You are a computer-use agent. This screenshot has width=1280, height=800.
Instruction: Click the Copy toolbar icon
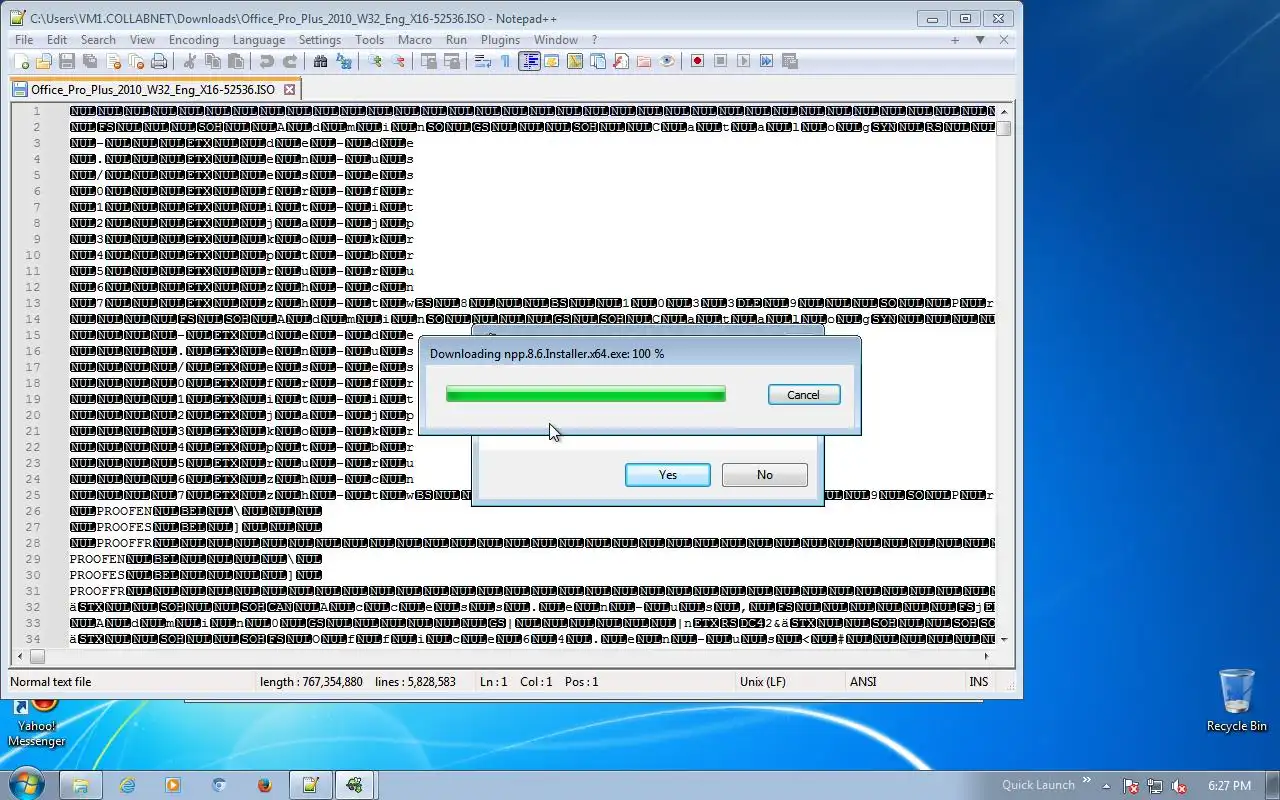point(214,61)
